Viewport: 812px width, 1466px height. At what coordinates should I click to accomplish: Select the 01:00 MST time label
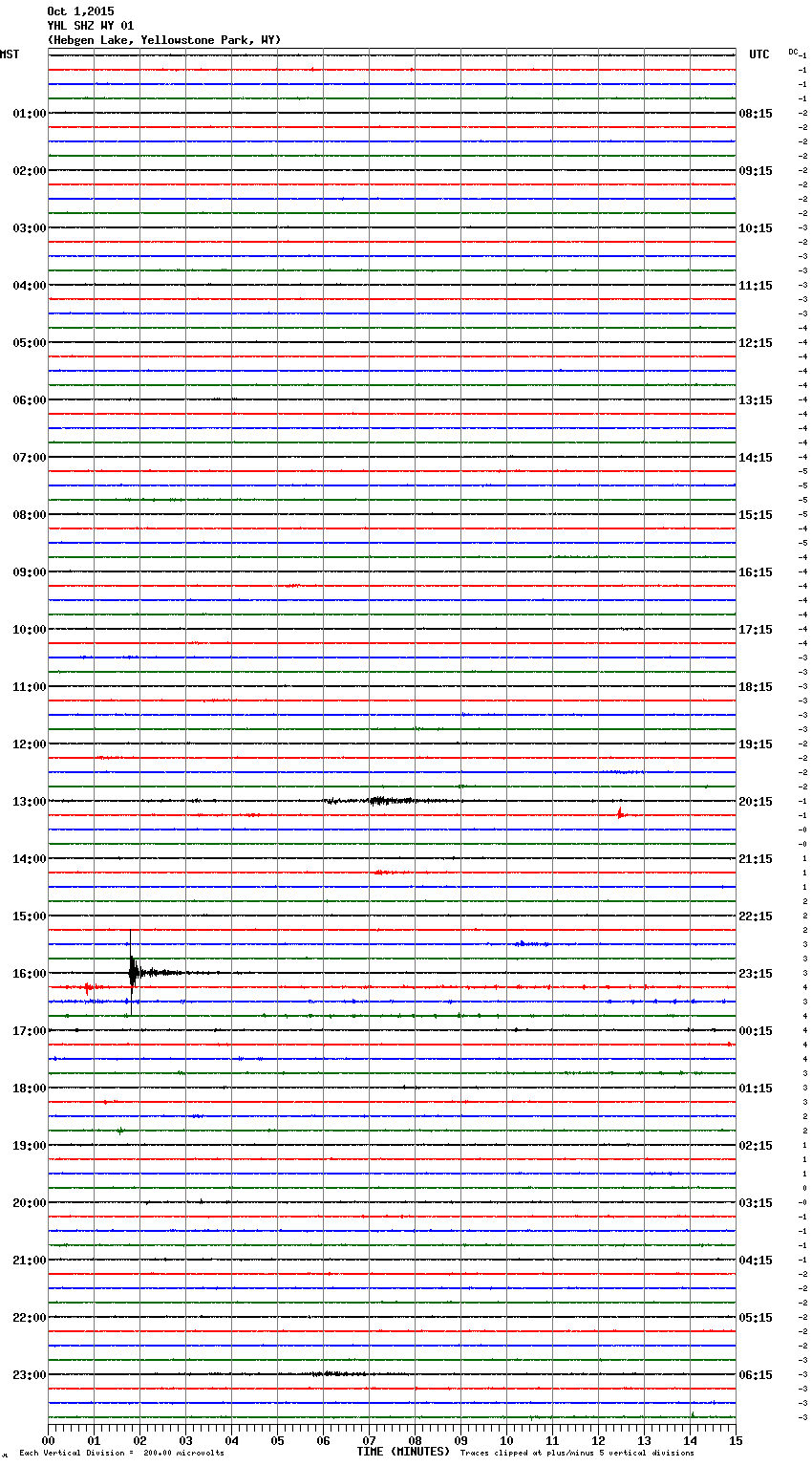pos(30,114)
